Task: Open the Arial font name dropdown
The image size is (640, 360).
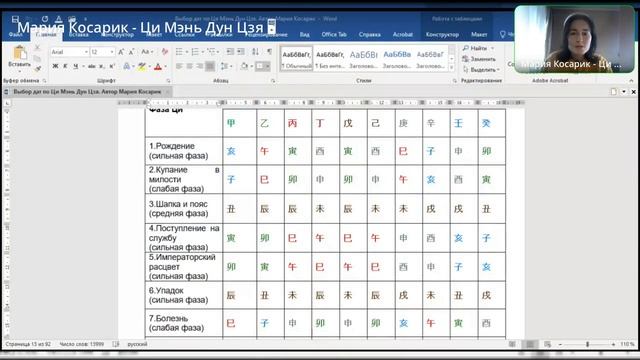Action: pos(86,52)
